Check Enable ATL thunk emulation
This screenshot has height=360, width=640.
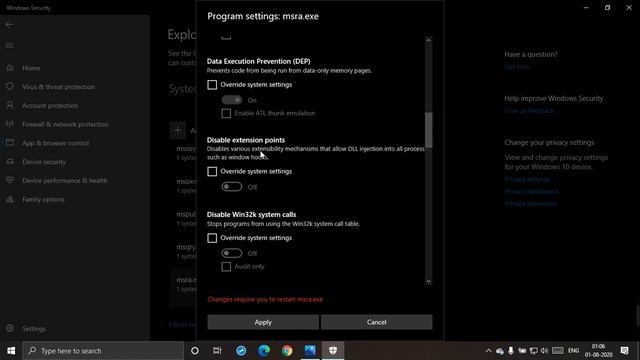(x=226, y=113)
